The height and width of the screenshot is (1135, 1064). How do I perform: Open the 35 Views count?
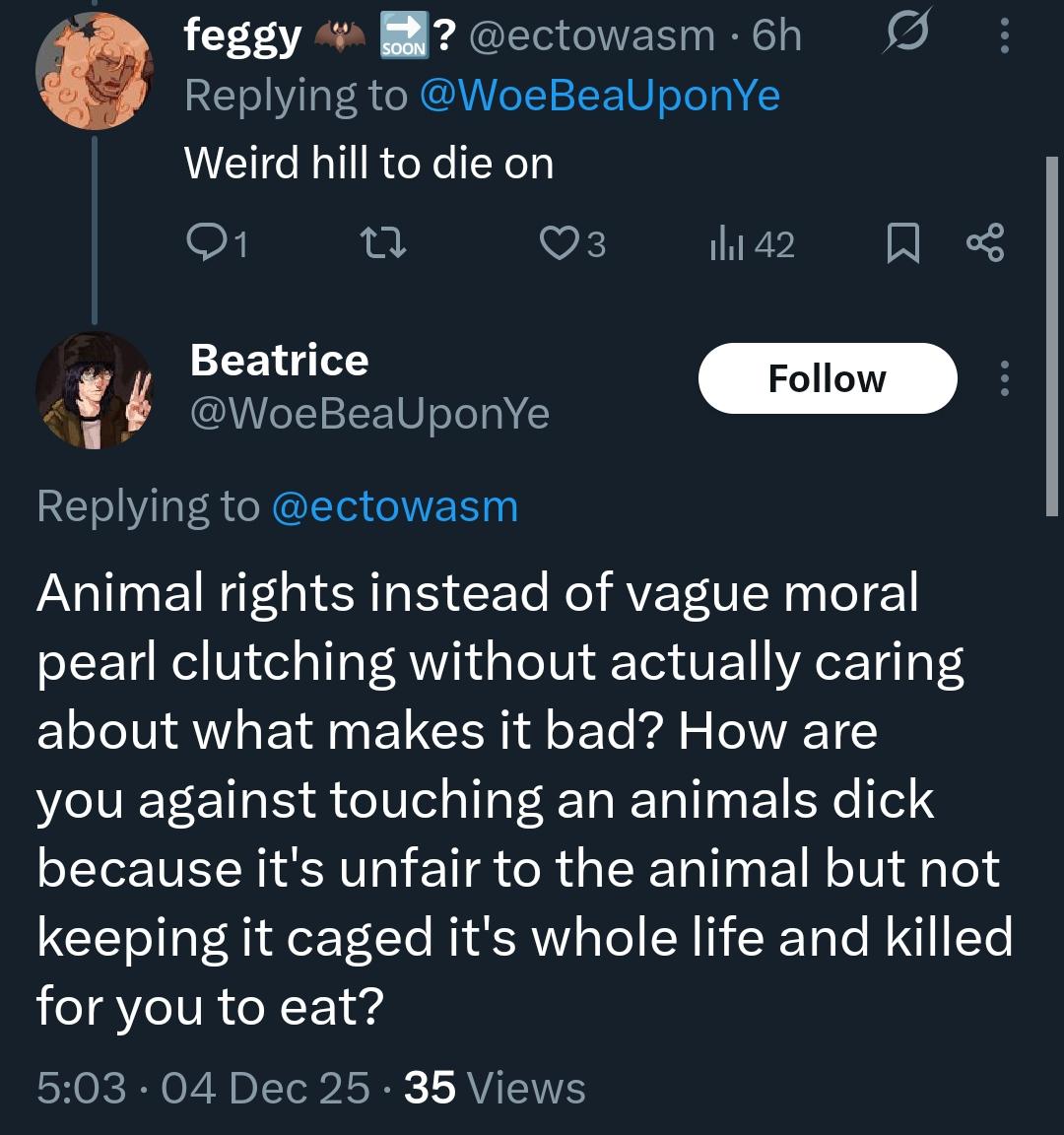click(x=495, y=1088)
